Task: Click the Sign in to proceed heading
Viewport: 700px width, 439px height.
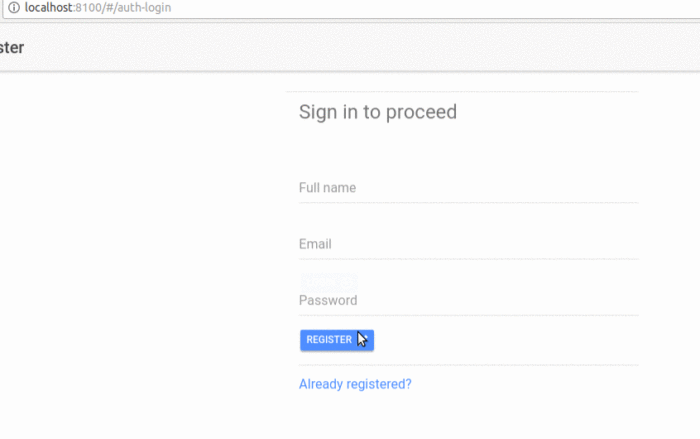Action: [377, 112]
